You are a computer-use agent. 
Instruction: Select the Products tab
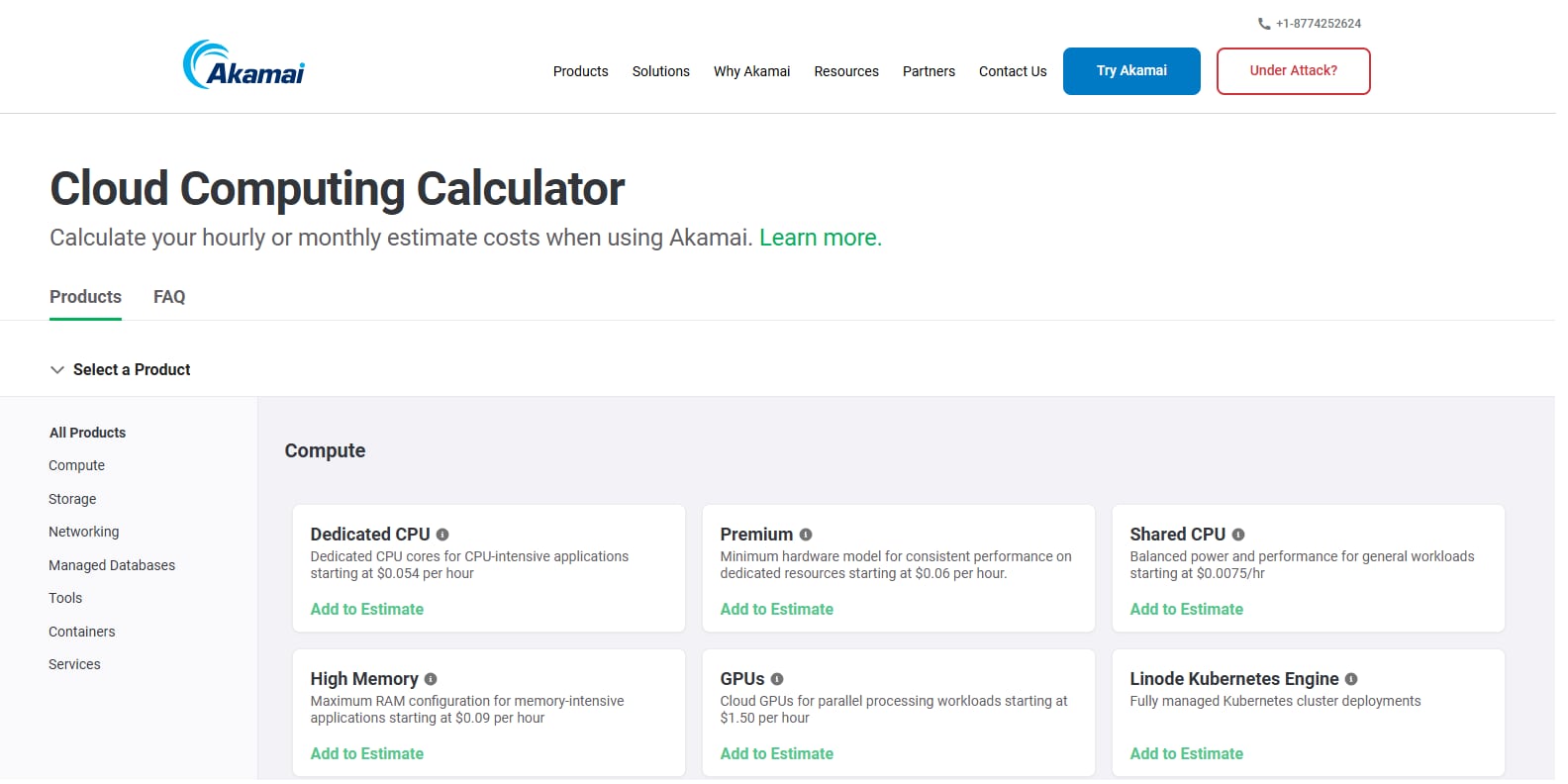tap(85, 297)
